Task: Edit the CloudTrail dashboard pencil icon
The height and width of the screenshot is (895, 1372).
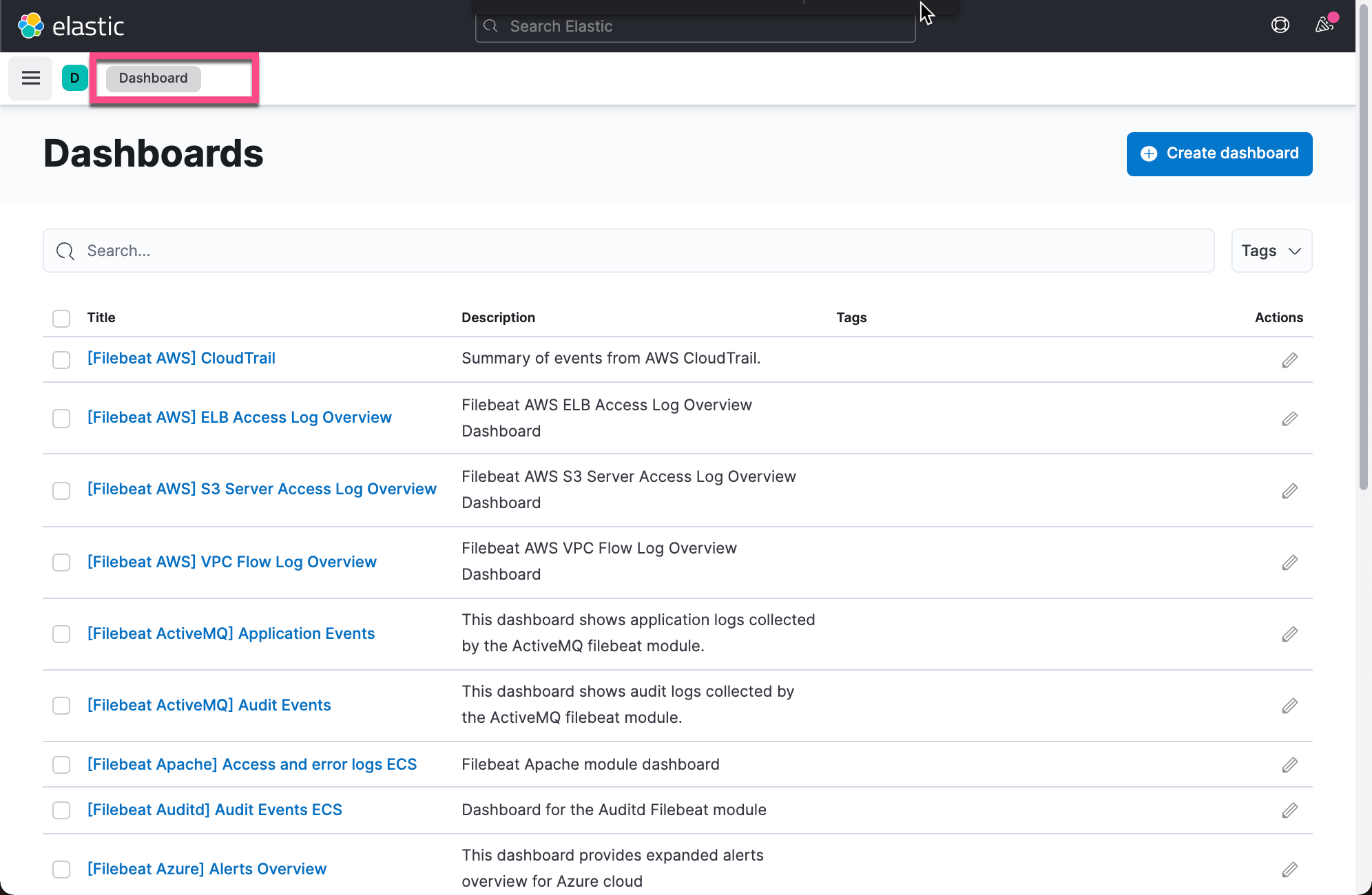Action: 1289,360
